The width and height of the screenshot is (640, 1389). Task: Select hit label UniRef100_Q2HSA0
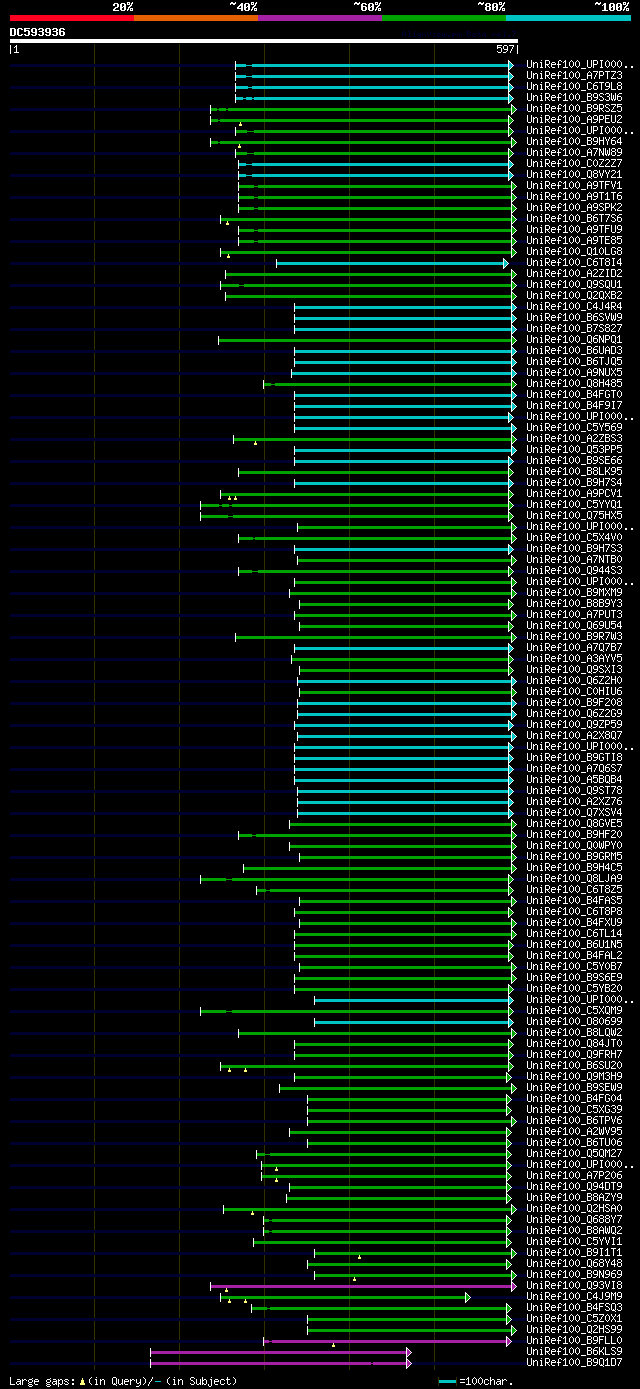[x=575, y=1208]
